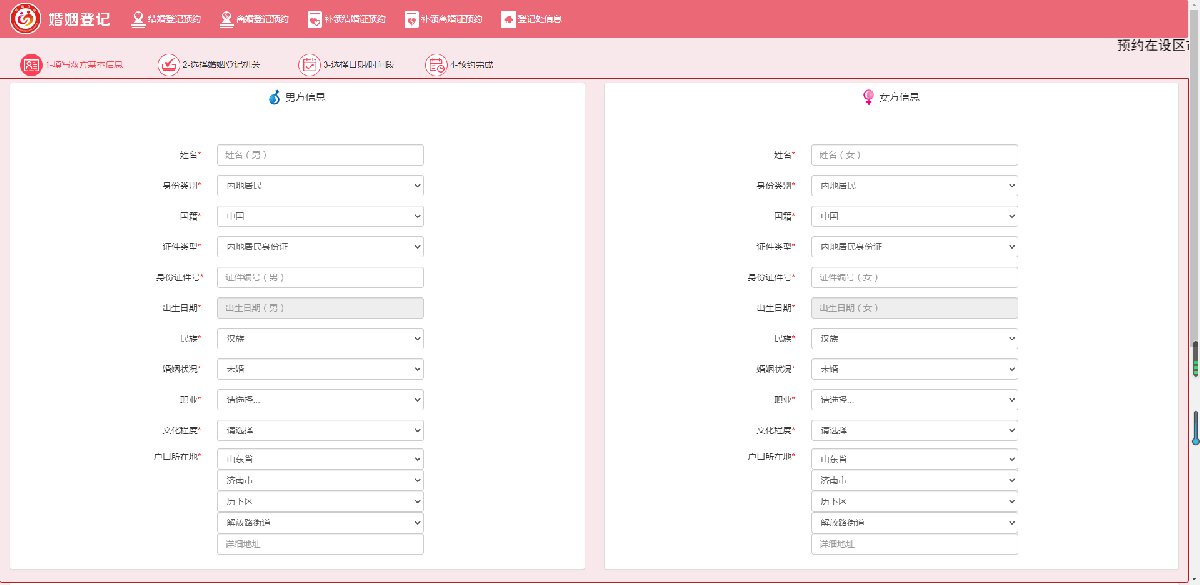This screenshot has height=585, width=1200.
Task: Open the female 民族 dropdown
Action: 914,339
